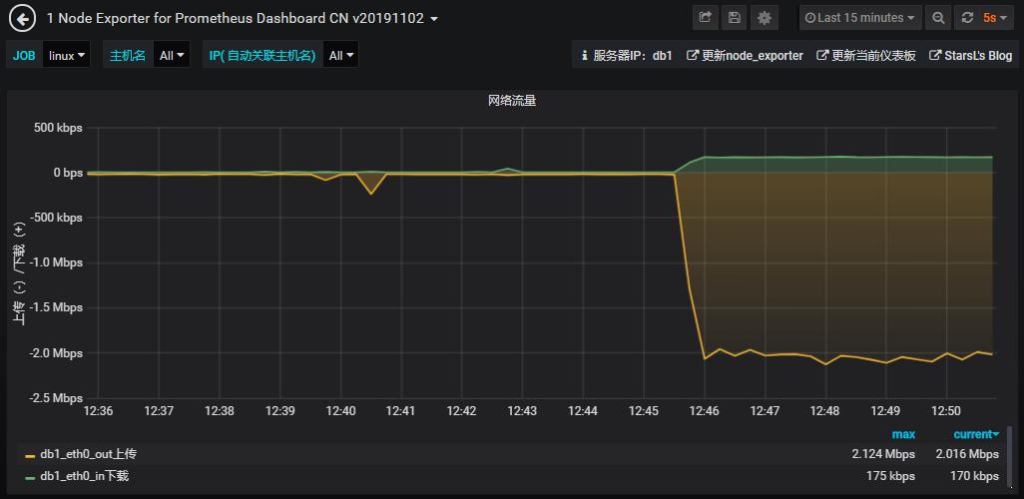Screen dimensions: 1024x499
Task: Open the 5s refresh interval dropdown
Action: (x=994, y=18)
